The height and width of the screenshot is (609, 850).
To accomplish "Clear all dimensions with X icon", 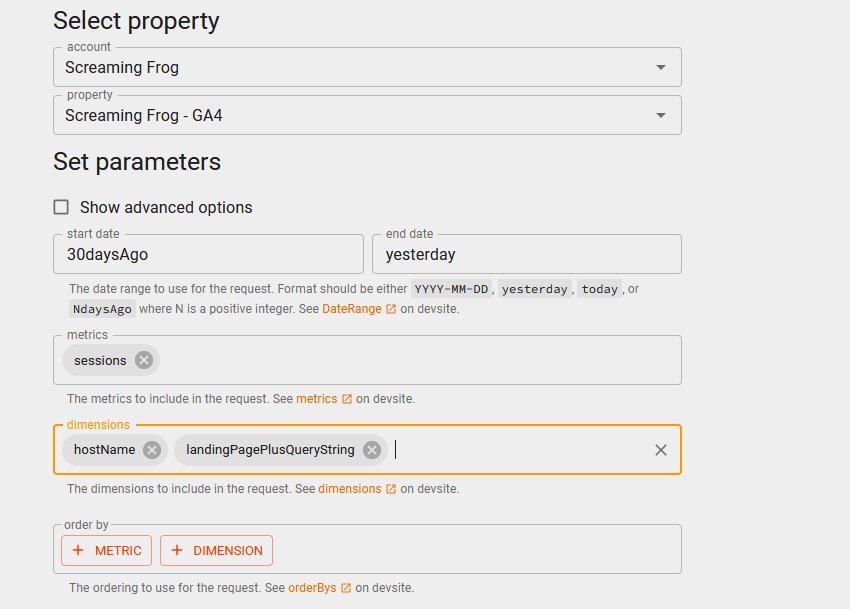I will (661, 450).
